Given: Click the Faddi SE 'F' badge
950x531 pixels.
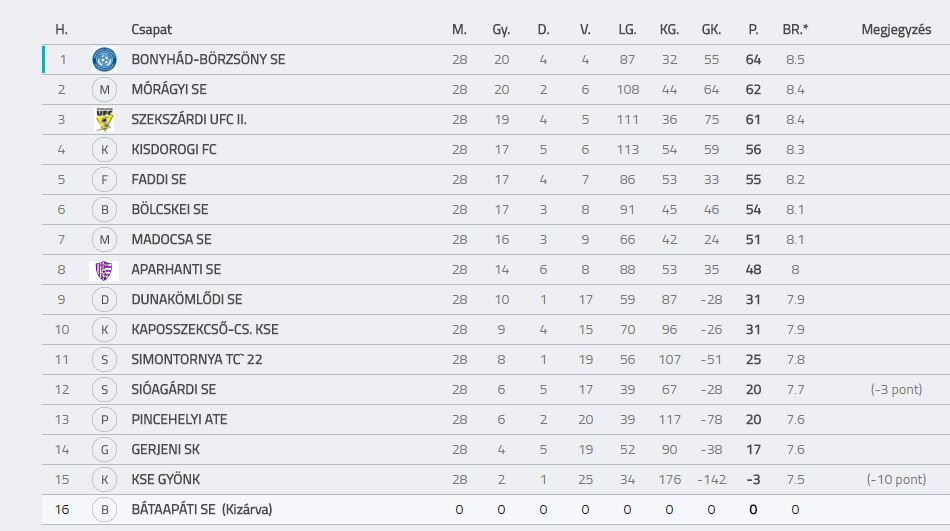Looking at the screenshot, I should click(x=104, y=179).
